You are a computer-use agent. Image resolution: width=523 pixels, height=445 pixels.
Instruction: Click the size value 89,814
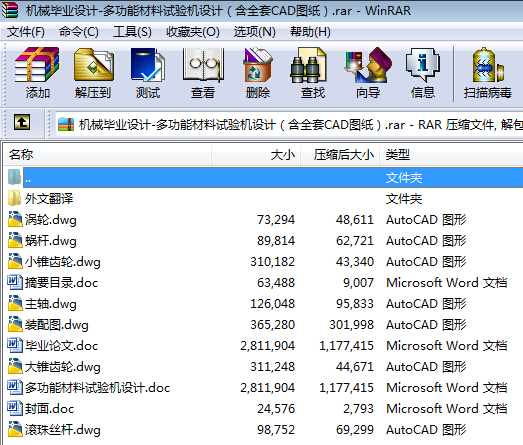(x=276, y=241)
